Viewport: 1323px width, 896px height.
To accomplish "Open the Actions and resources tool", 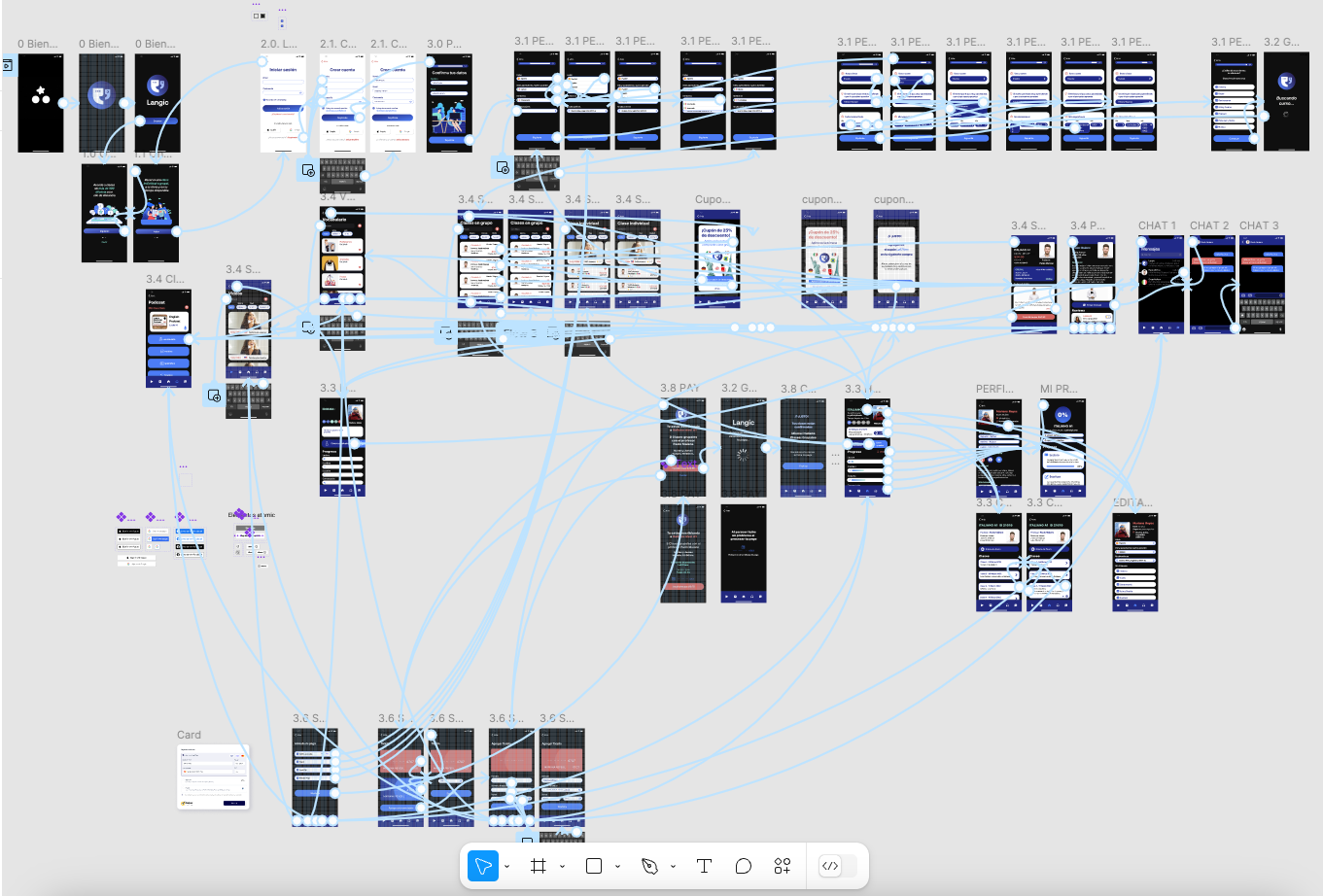I will tap(783, 866).
